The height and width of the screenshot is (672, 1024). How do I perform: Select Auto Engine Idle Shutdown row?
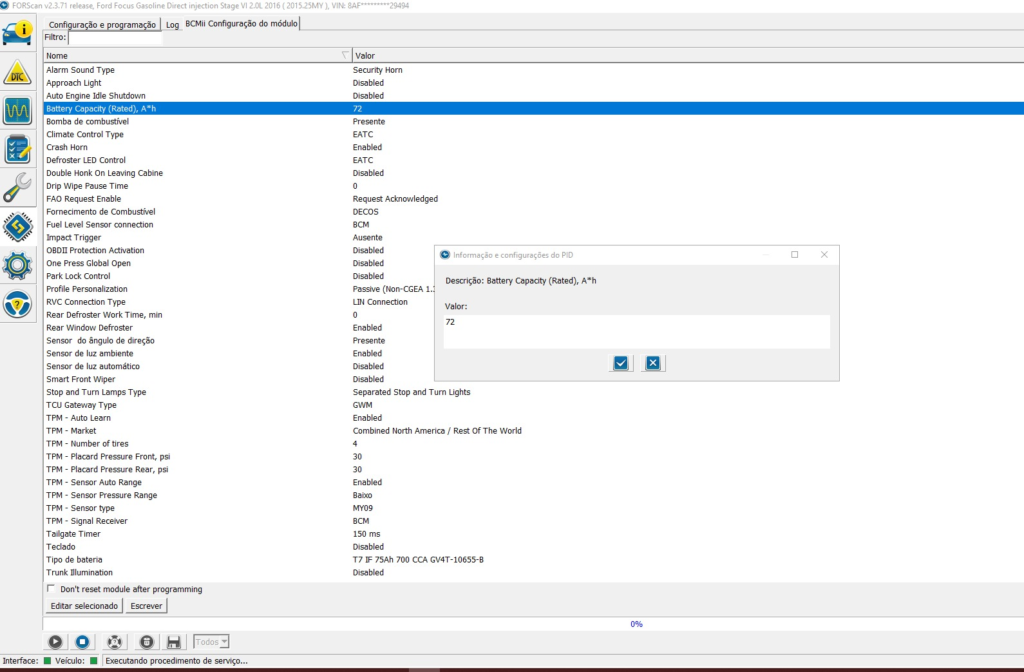(534, 96)
